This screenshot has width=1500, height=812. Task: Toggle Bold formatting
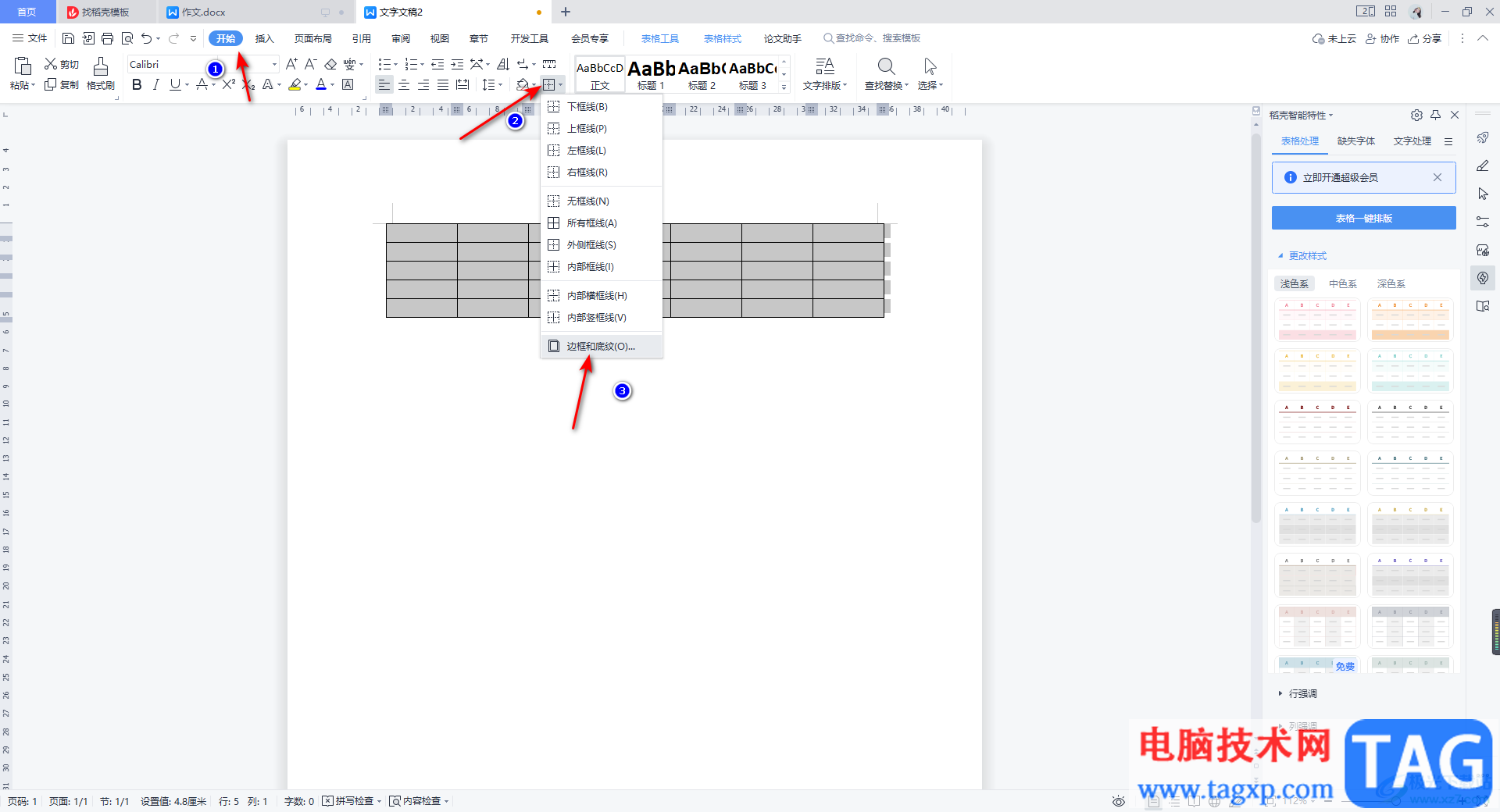click(x=137, y=84)
